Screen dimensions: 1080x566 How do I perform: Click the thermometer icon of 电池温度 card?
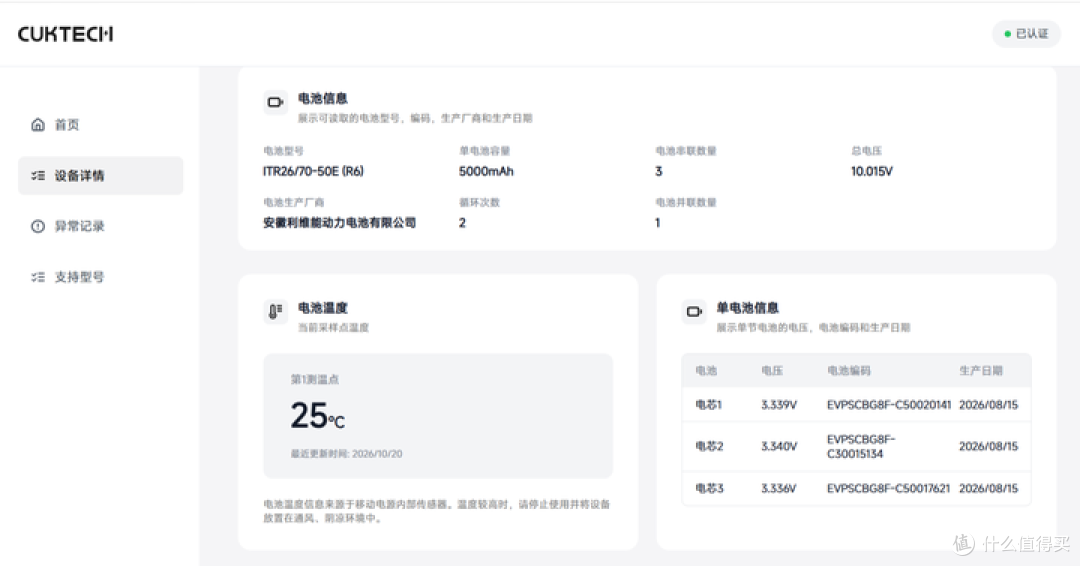click(x=276, y=311)
